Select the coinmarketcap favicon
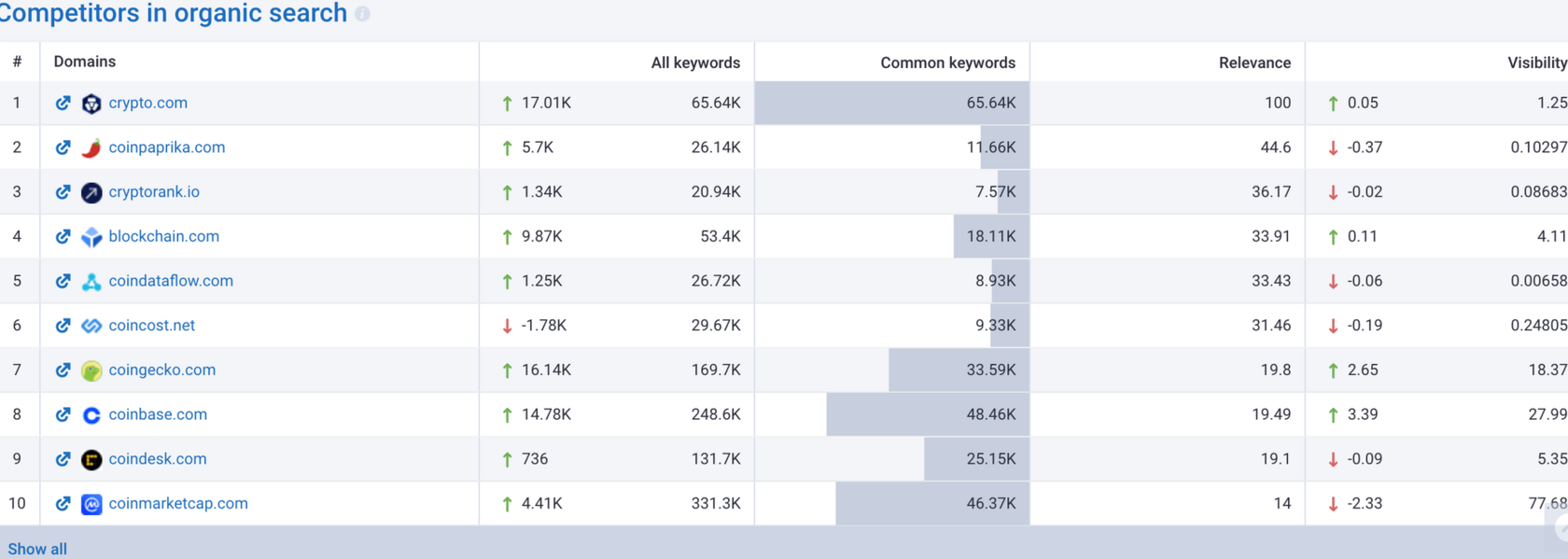Screen dimensions: 1568x559 point(91,503)
